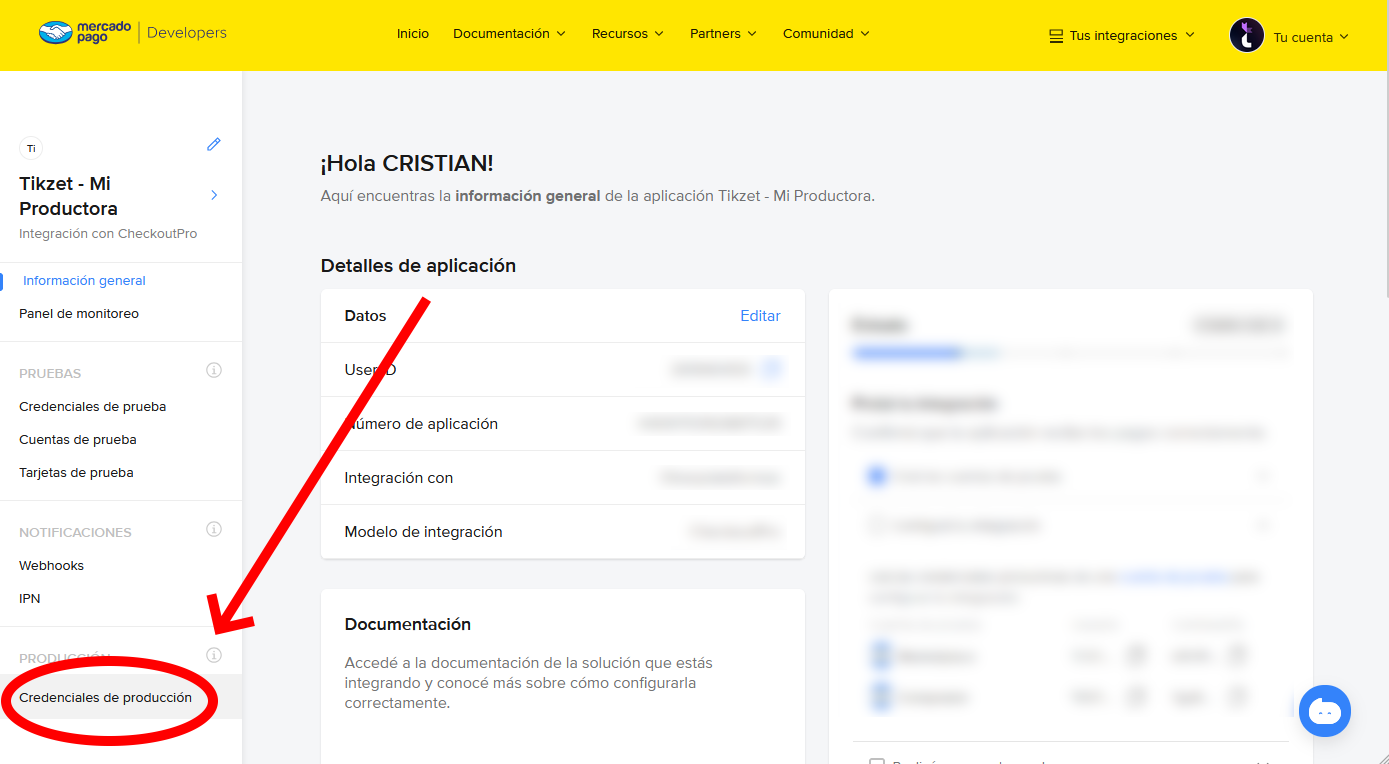
Task: Open the Tus integraciones dropdown
Action: pos(1122,36)
